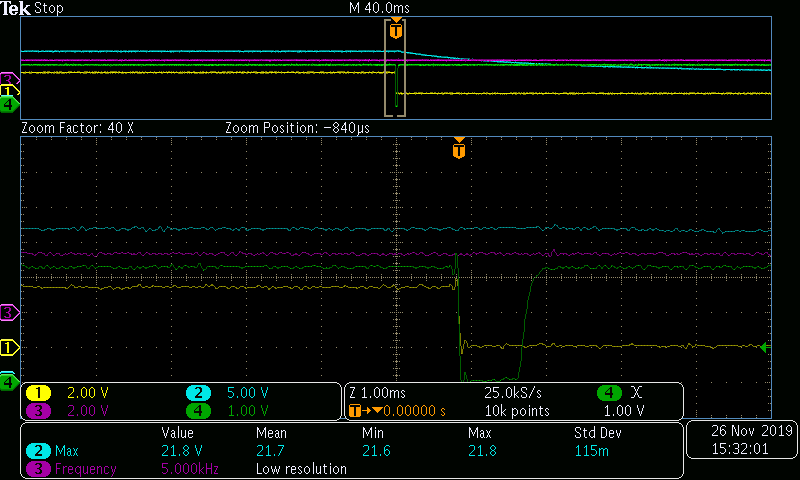This screenshot has height=480, width=800.
Task: Click the 0.00000 s trigger delay readout
Action: click(414, 411)
